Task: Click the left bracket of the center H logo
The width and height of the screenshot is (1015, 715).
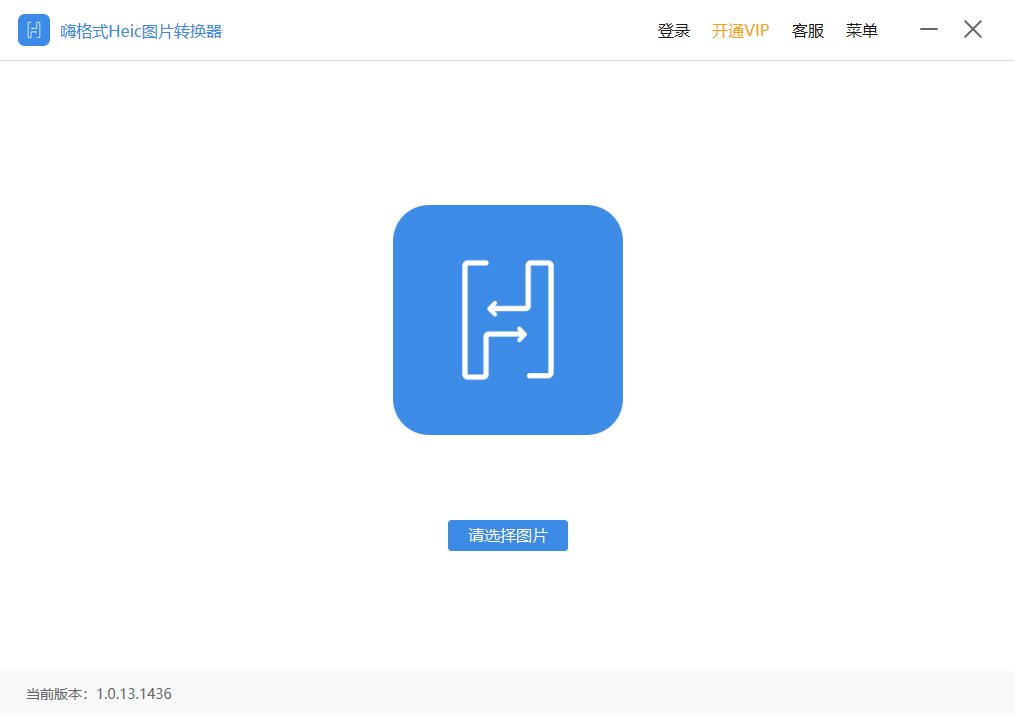Action: click(475, 320)
